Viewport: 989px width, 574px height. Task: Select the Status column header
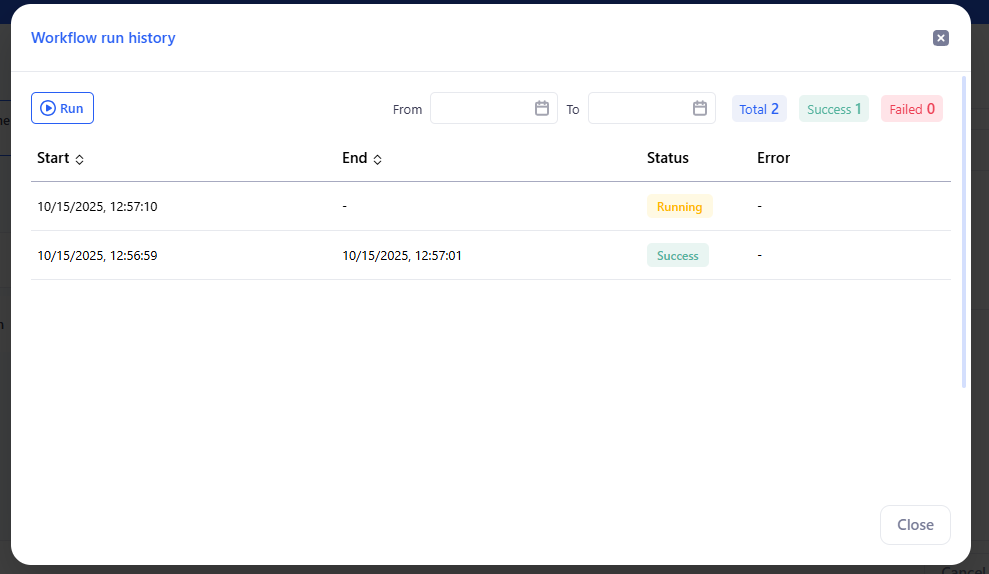[x=667, y=158]
